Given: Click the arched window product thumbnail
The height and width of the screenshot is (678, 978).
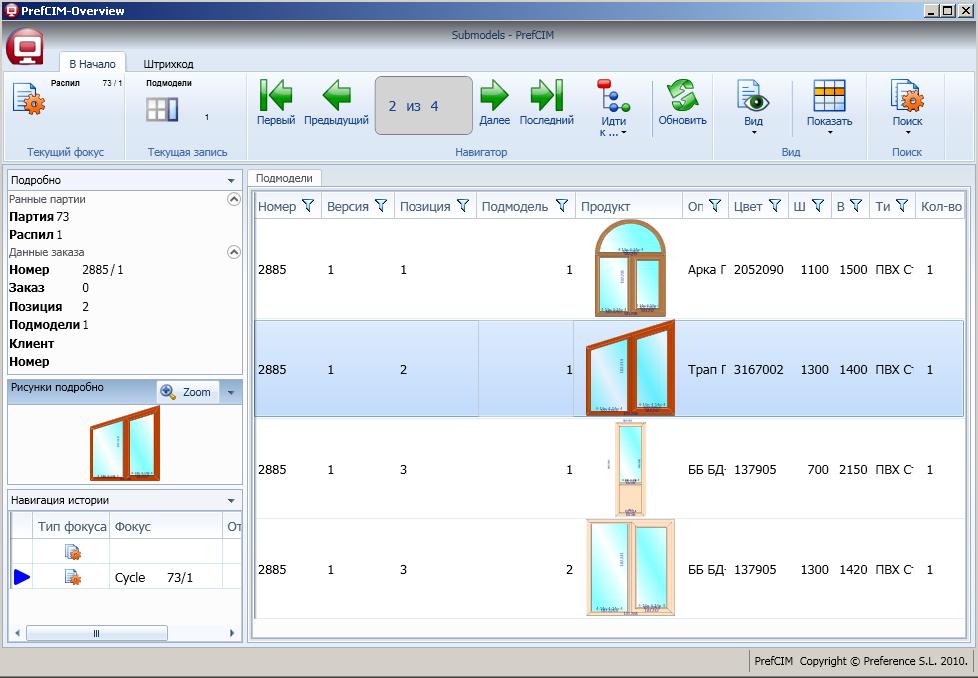Looking at the screenshot, I should [630, 268].
